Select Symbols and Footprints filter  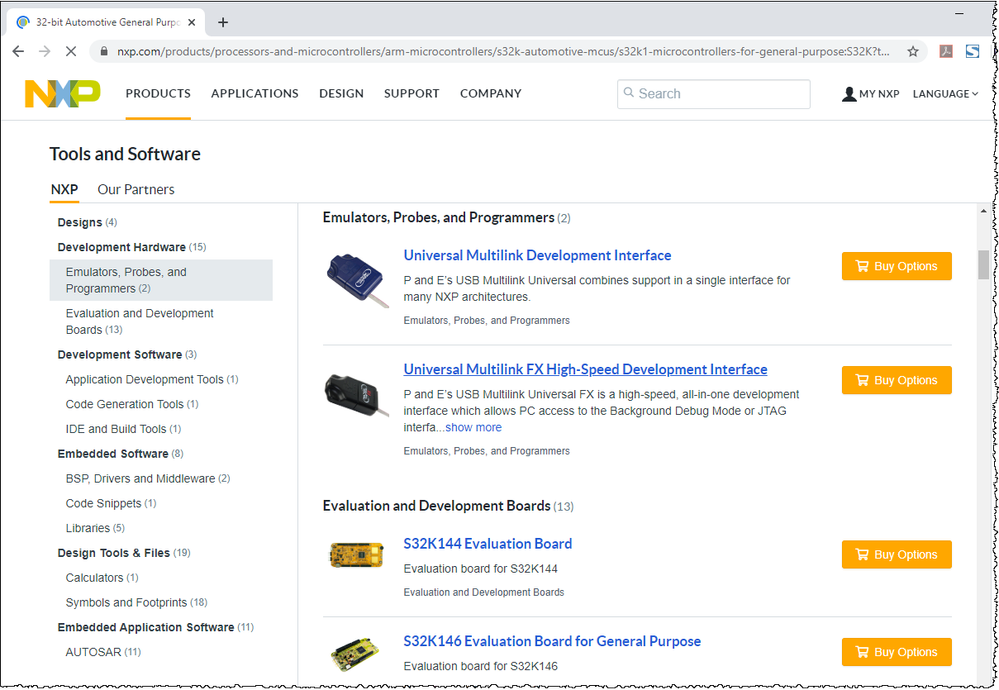136,603
